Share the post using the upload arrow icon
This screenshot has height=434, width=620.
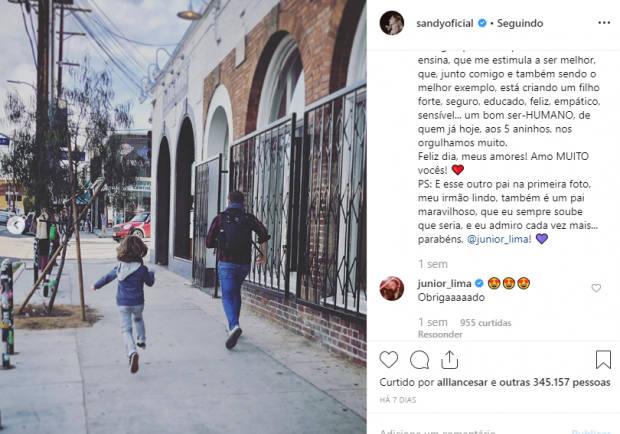coord(450,360)
